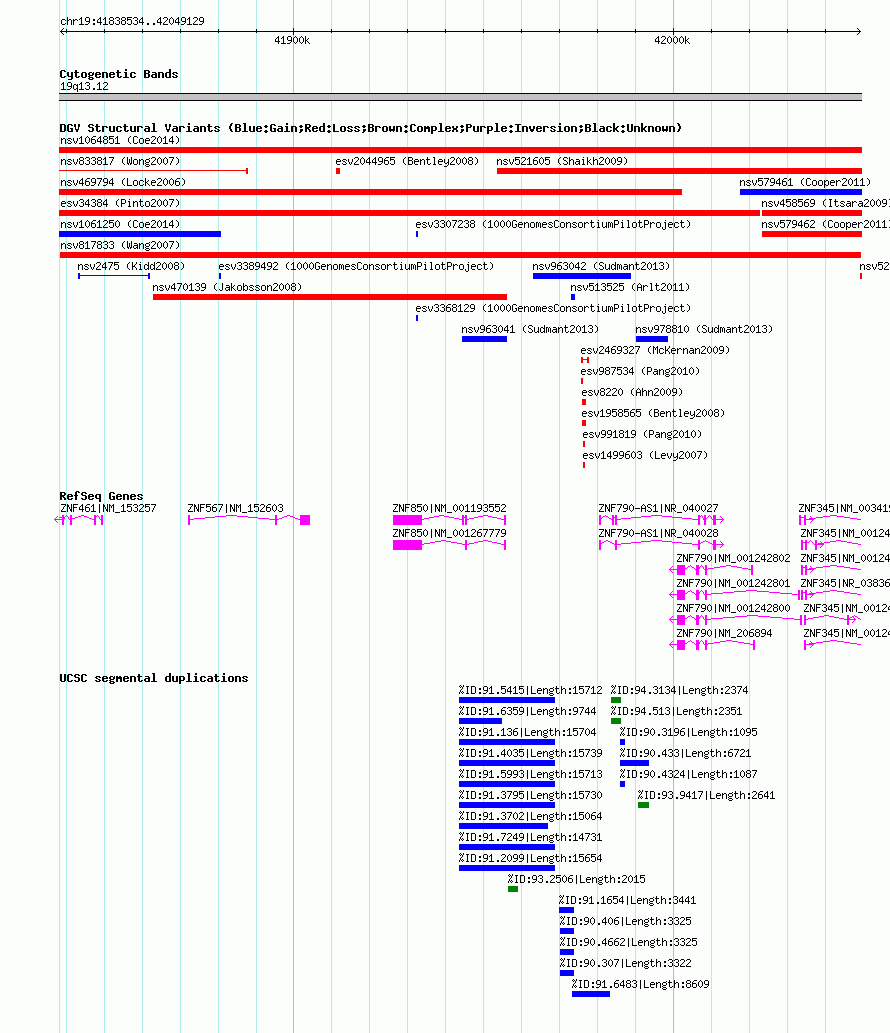Click the 42000k ruler position label

(672, 41)
